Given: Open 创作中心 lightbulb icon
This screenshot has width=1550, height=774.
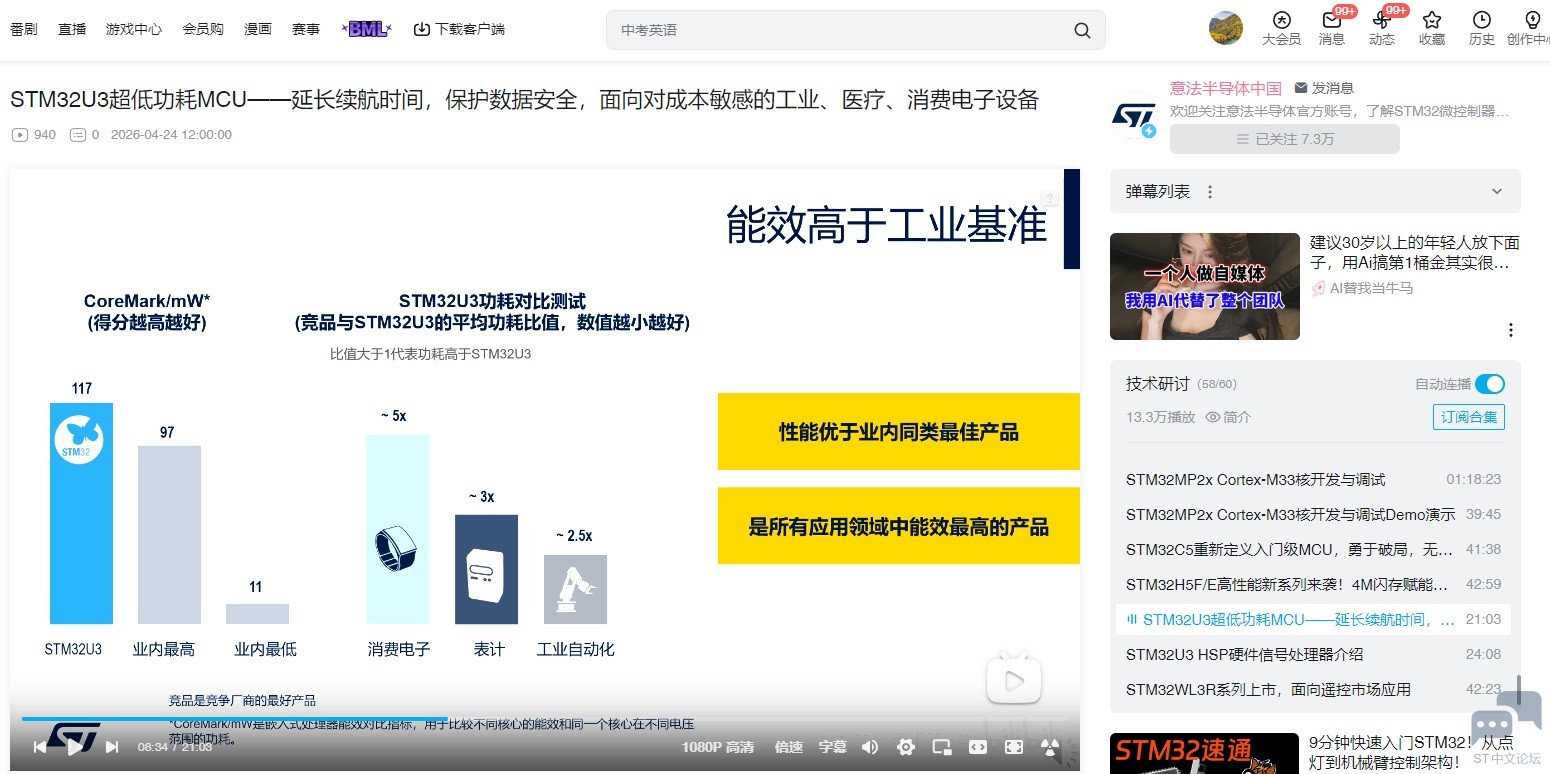Looking at the screenshot, I should point(1530,28).
